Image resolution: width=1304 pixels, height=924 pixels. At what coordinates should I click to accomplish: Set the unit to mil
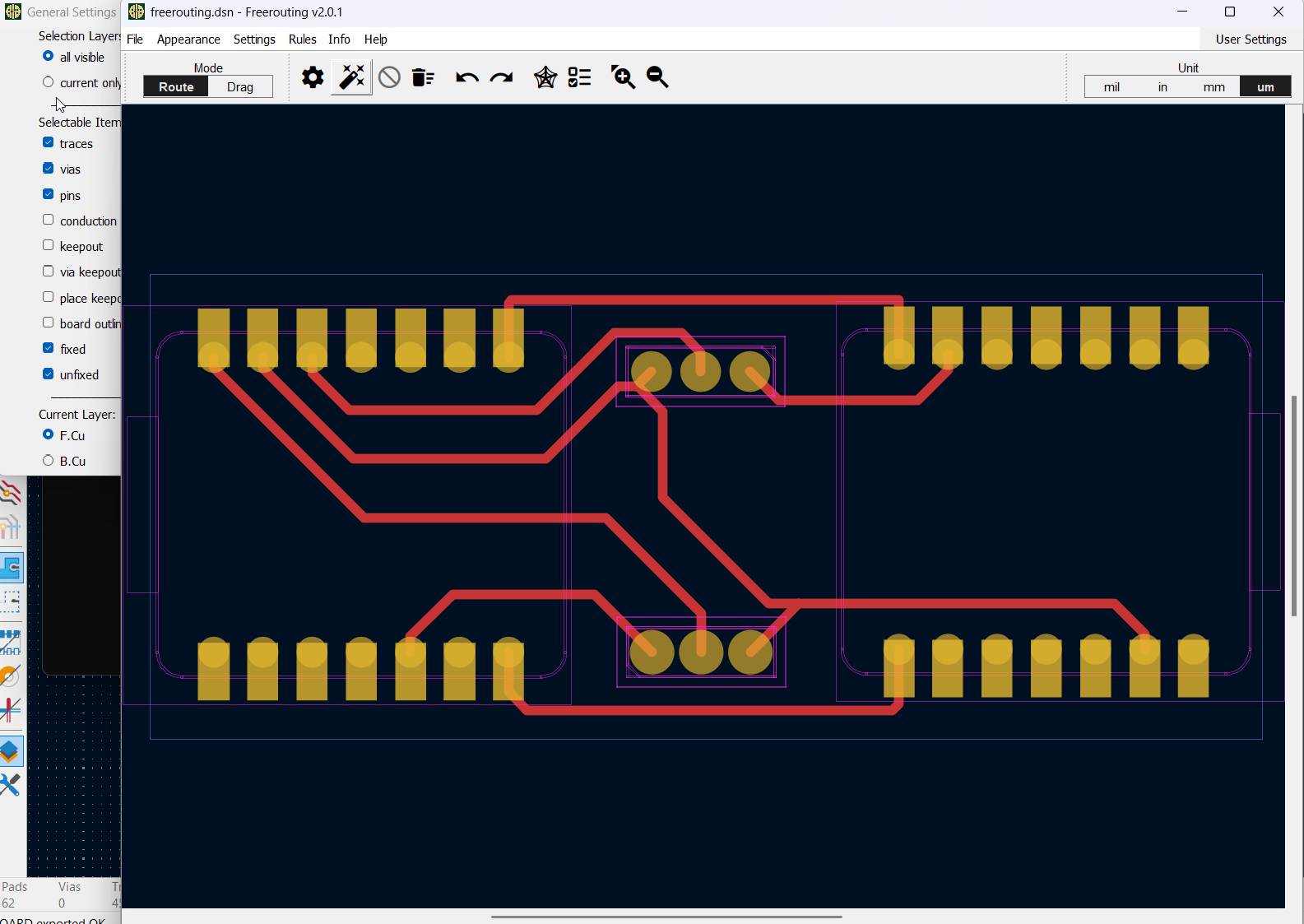coord(1111,86)
